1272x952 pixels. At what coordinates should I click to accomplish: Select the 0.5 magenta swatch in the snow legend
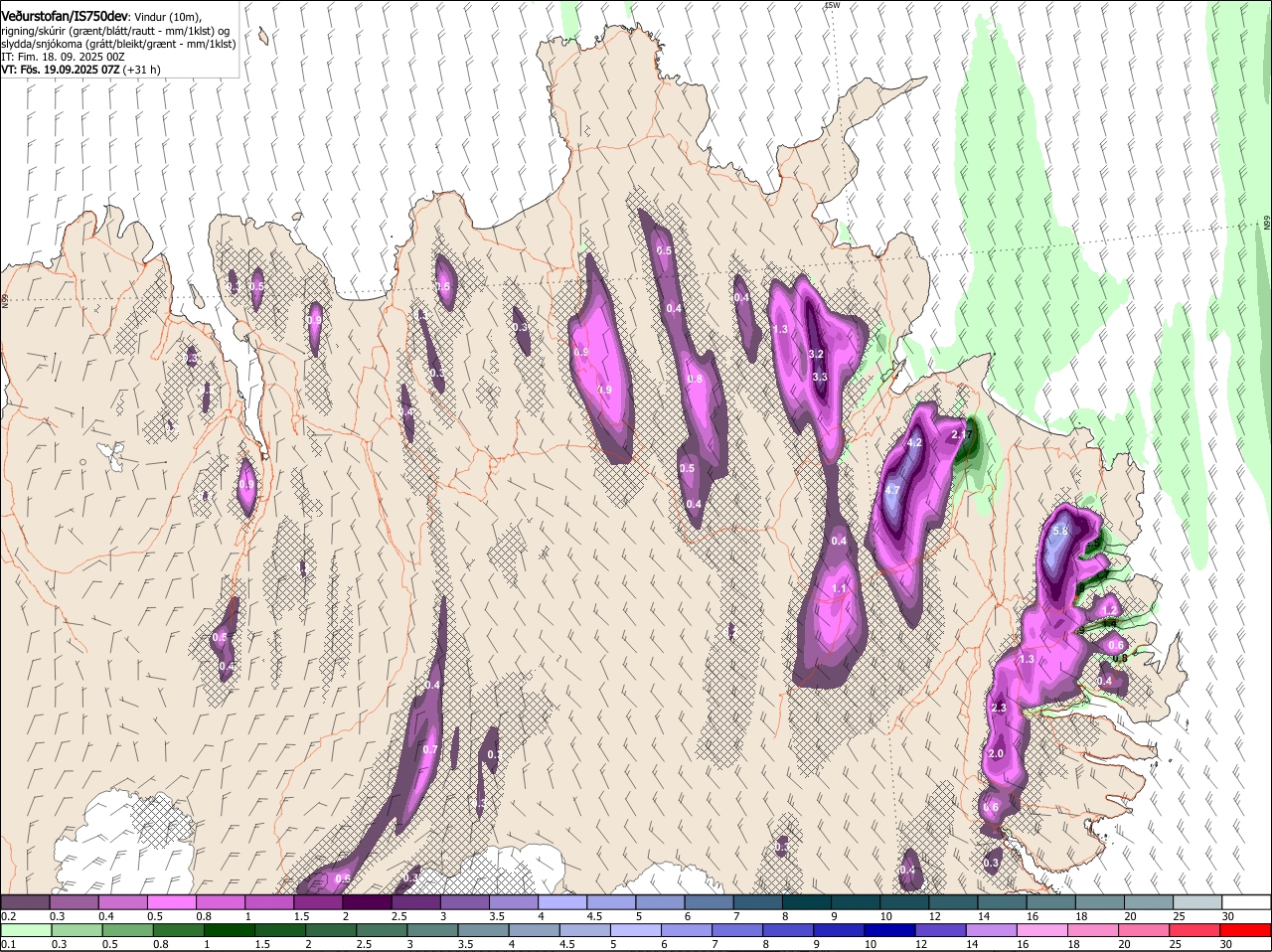[x=171, y=901]
